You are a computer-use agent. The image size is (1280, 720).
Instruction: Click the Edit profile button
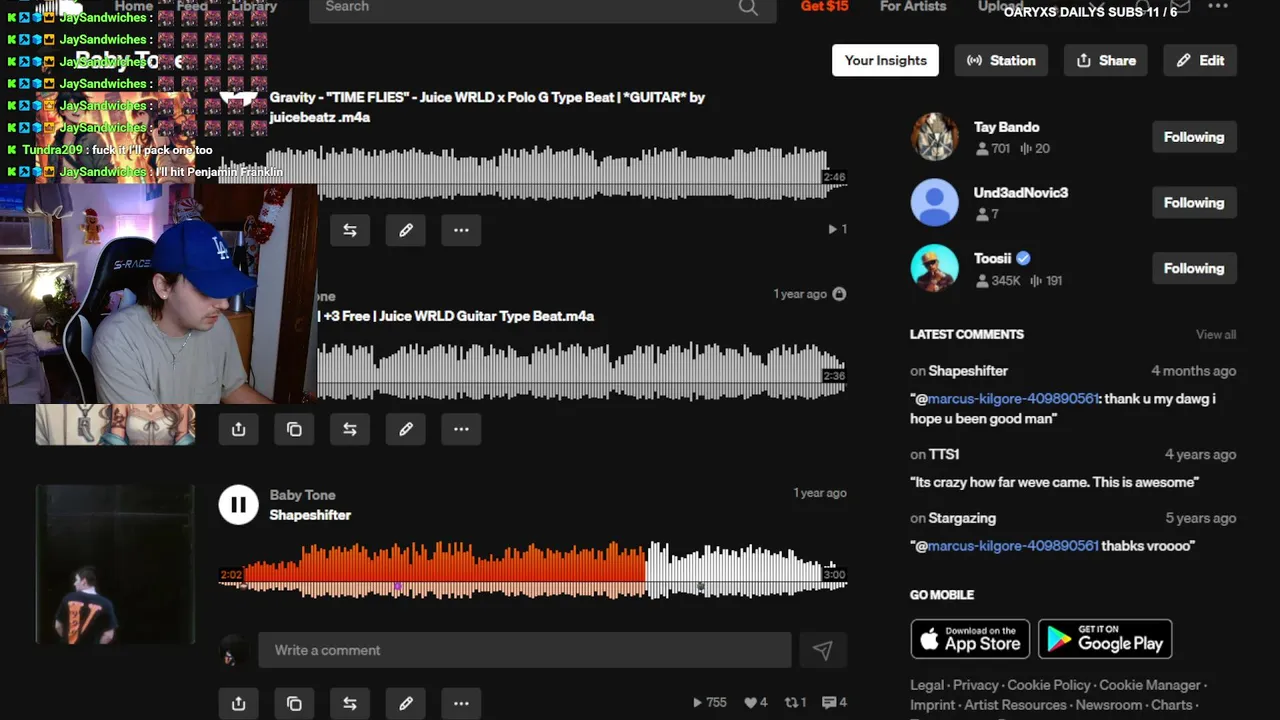coord(1200,60)
